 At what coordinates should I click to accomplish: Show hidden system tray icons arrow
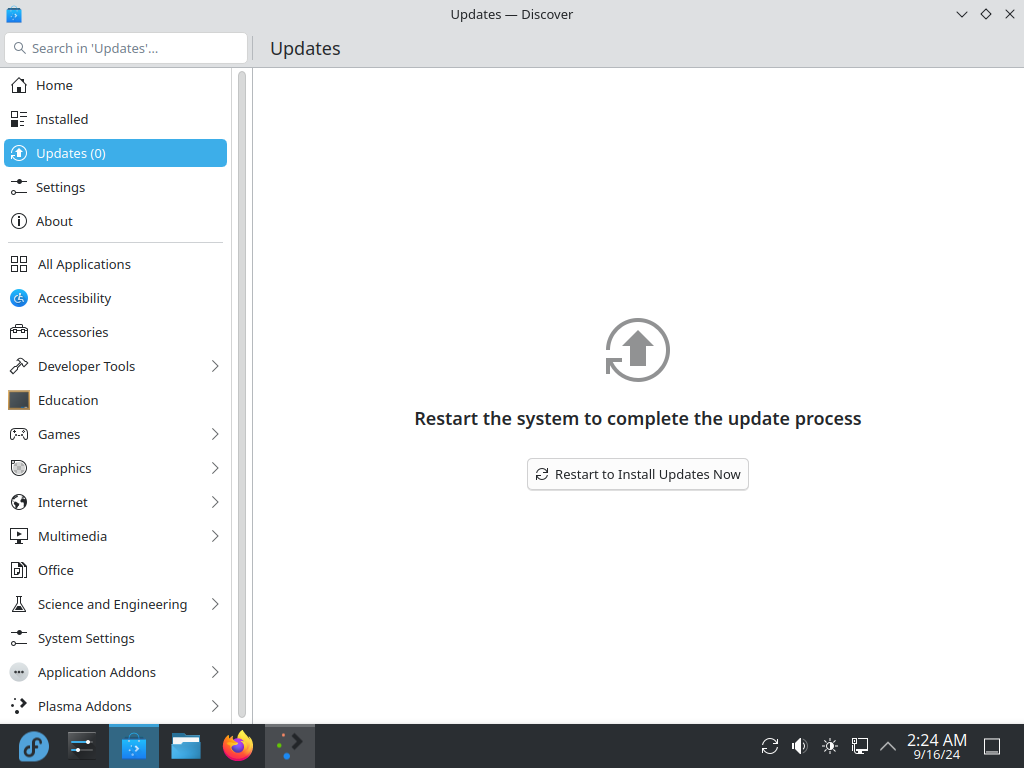tap(888, 746)
